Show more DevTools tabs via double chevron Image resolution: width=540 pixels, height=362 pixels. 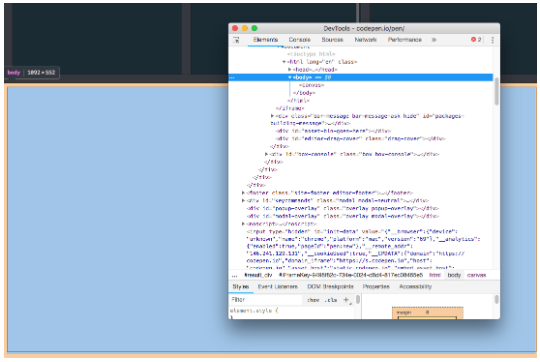(x=434, y=40)
